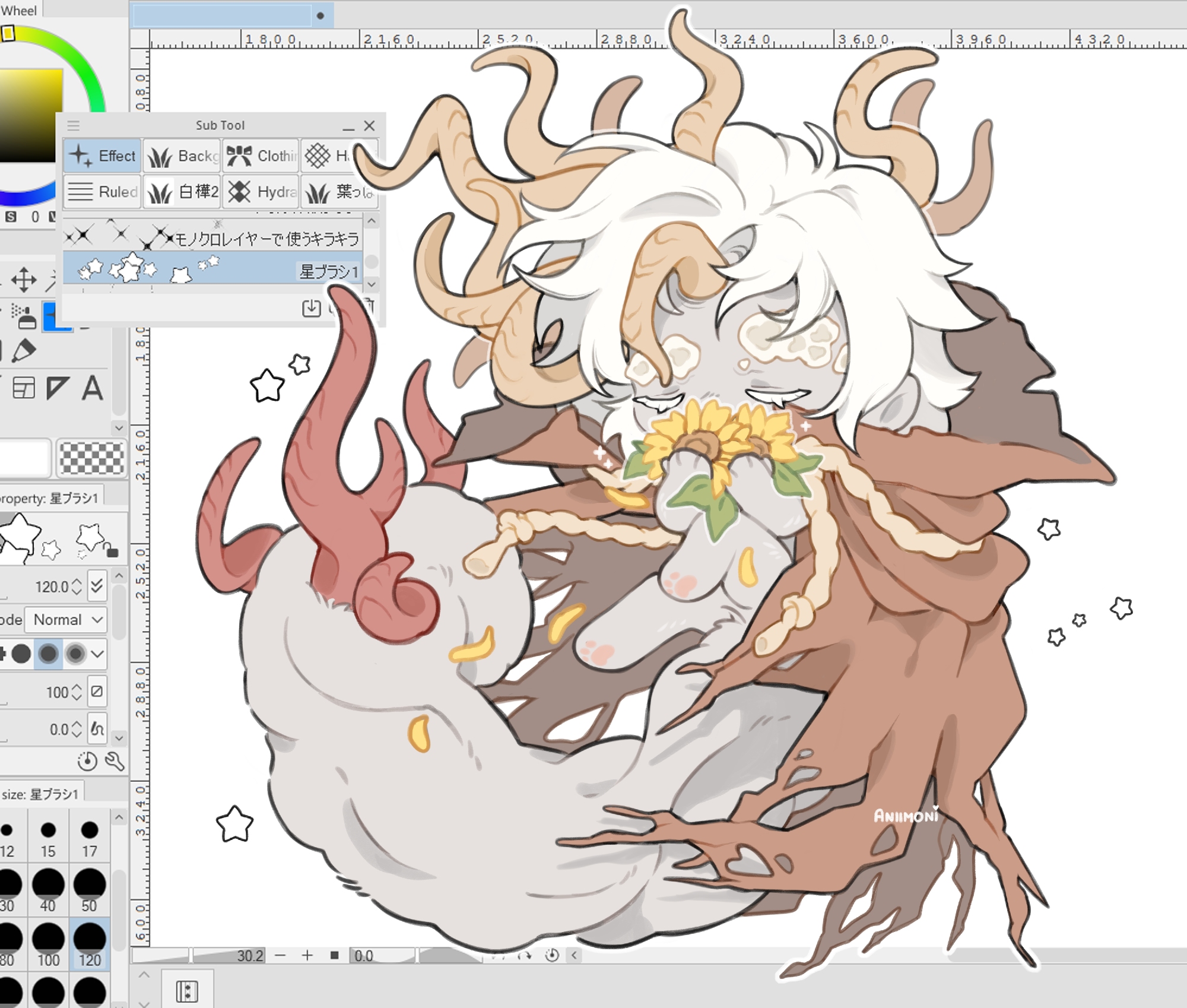This screenshot has width=1187, height=1008.
Task: Select the Text tool
Action: point(92,388)
